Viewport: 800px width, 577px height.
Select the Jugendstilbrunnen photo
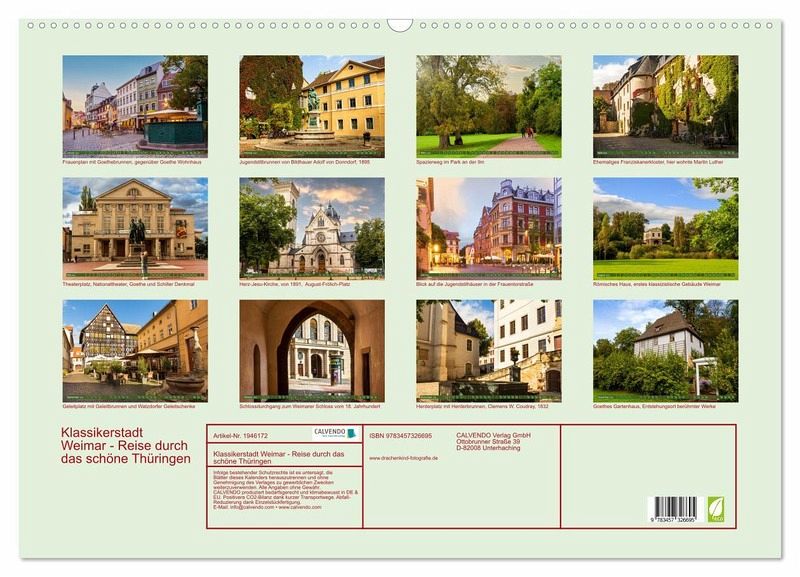[312, 106]
